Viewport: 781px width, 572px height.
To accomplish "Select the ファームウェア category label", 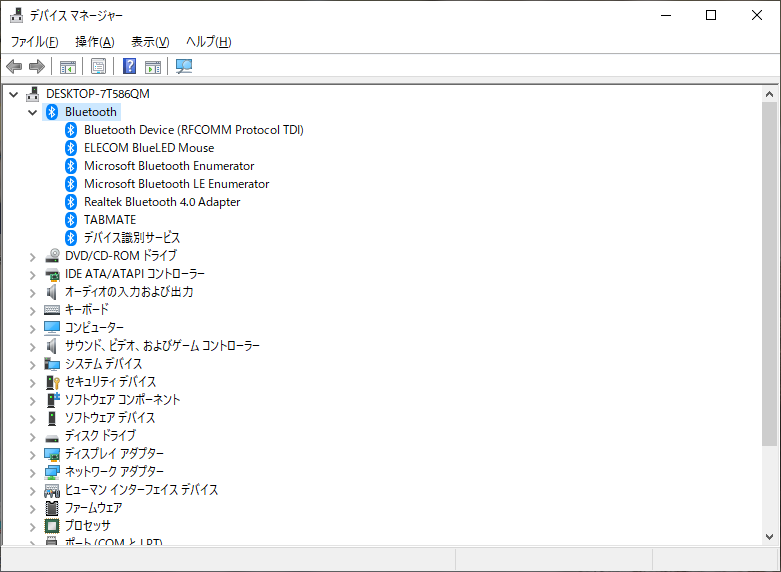I will point(94,508).
